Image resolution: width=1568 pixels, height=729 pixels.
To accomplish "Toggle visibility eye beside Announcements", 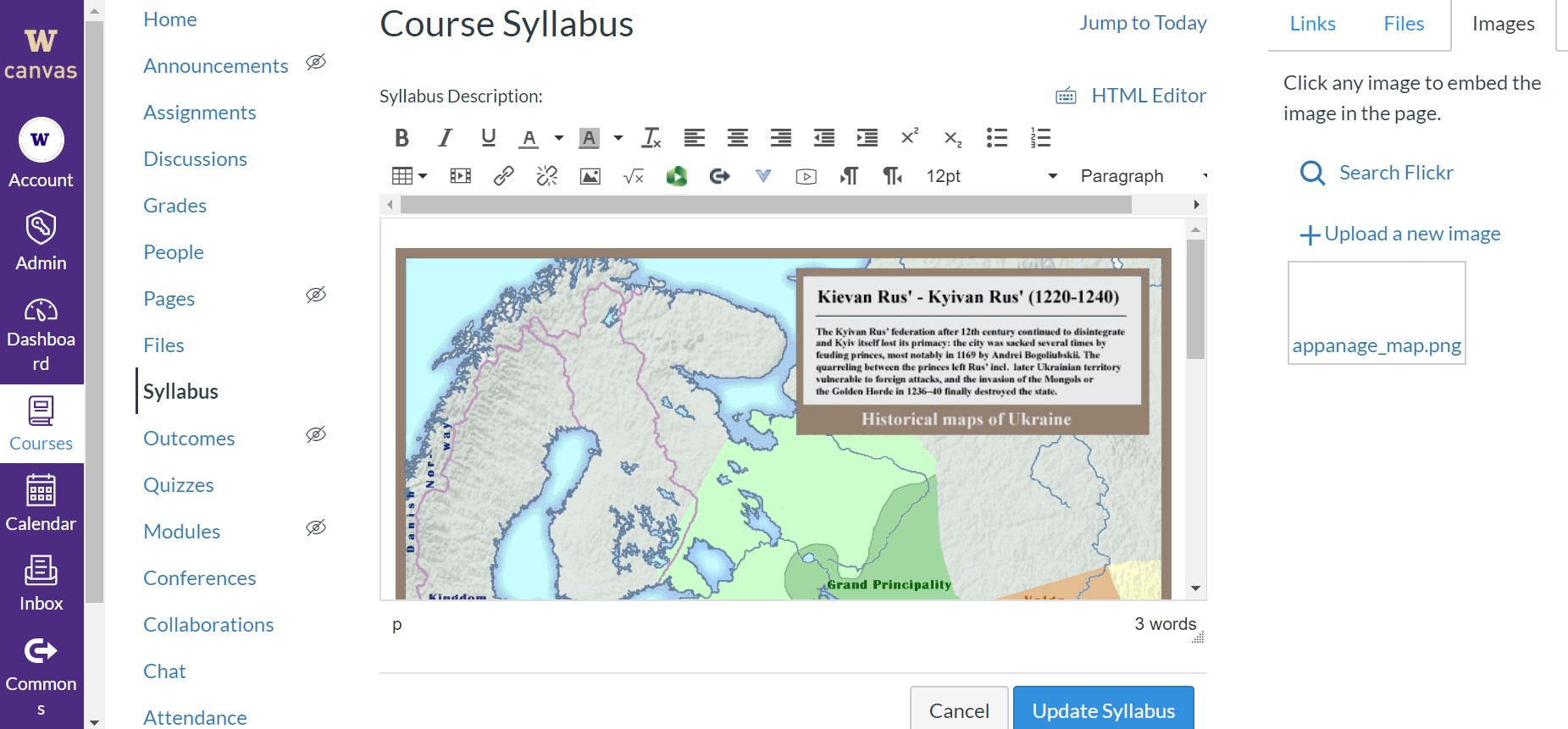I will [316, 62].
